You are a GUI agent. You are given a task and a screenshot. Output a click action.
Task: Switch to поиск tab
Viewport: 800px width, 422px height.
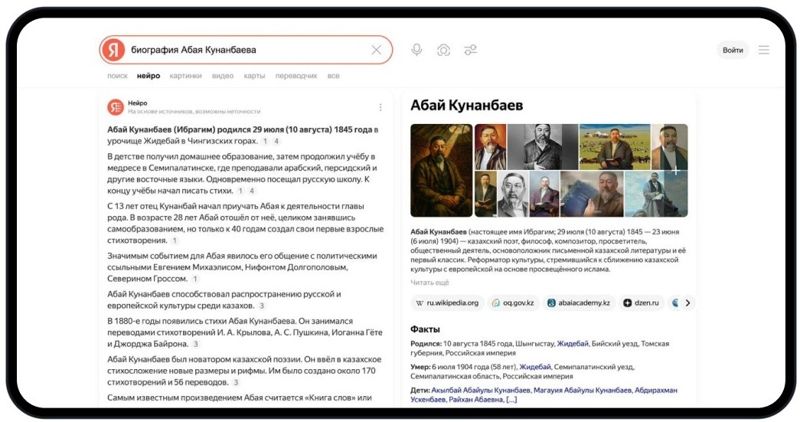click(117, 76)
